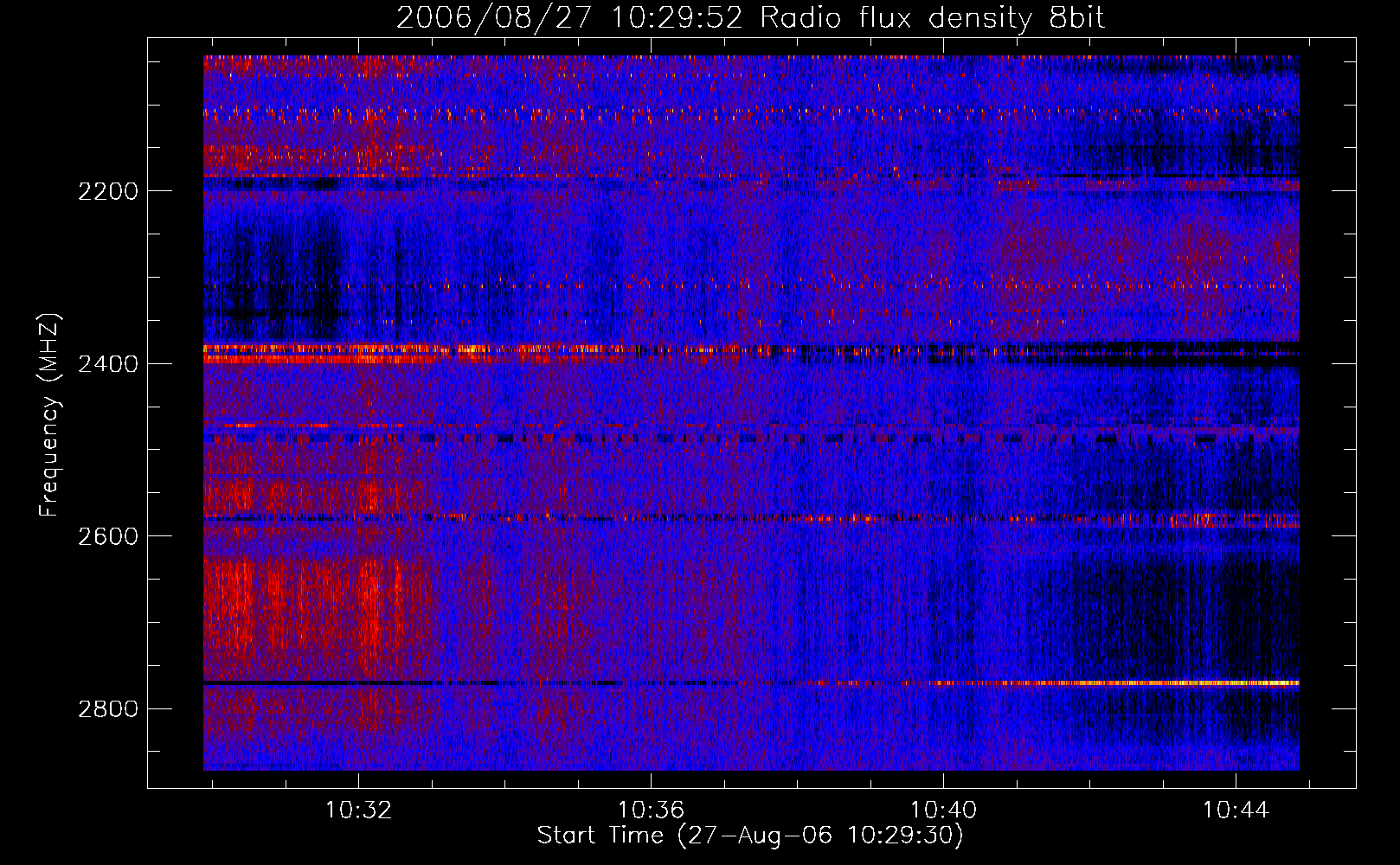Click the 2200 frequency tick label
The height and width of the screenshot is (865, 1400).
[x=108, y=191]
